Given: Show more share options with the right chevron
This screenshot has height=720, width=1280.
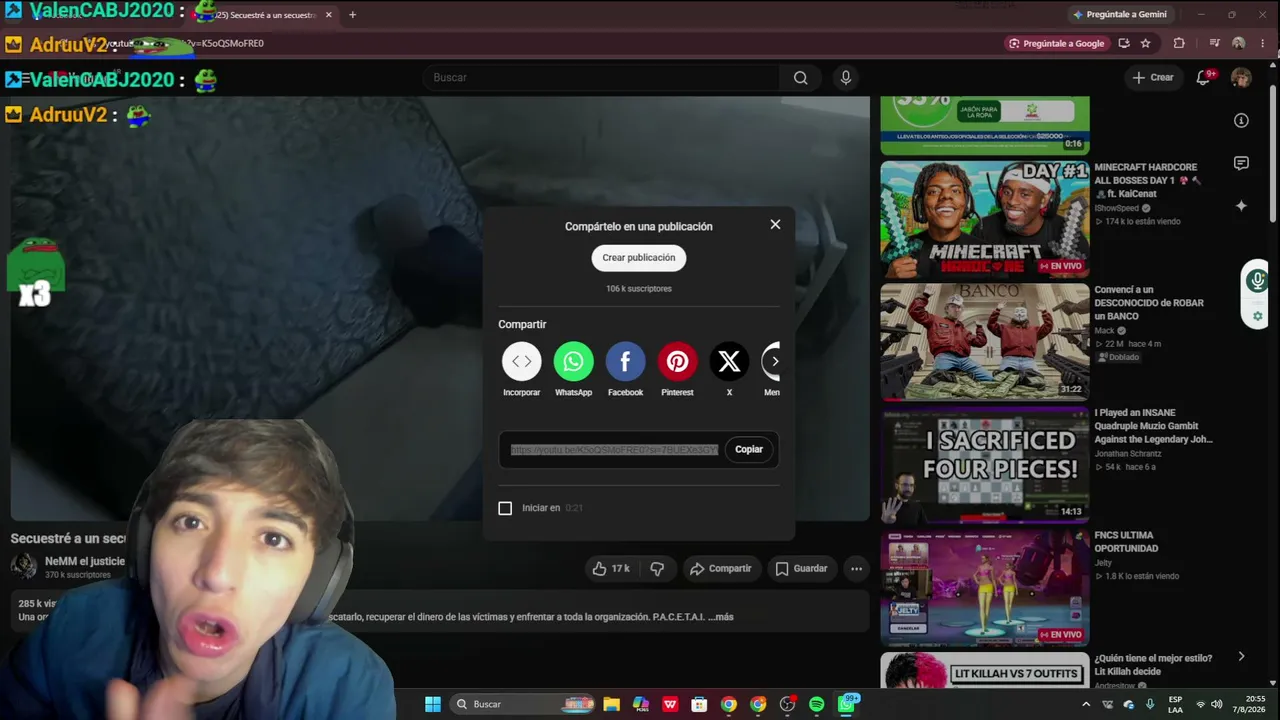Looking at the screenshot, I should (774, 361).
